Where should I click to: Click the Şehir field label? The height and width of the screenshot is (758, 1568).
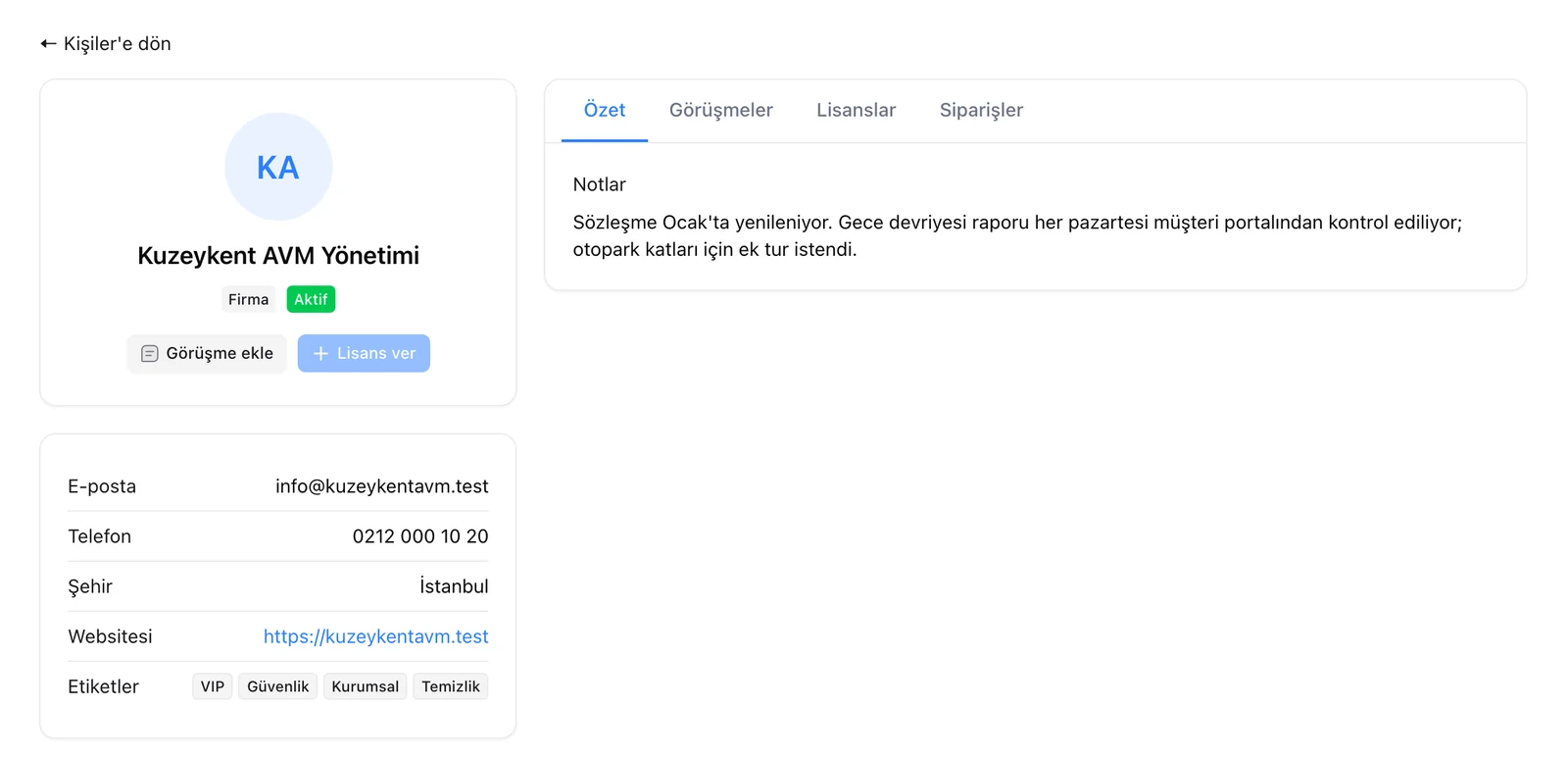tap(90, 586)
